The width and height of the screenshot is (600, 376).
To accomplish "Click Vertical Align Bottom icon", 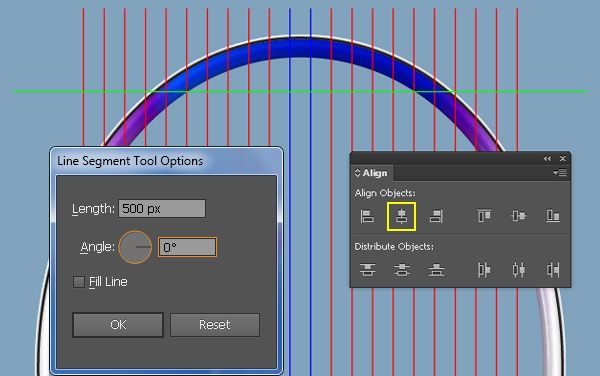I will tap(553, 216).
